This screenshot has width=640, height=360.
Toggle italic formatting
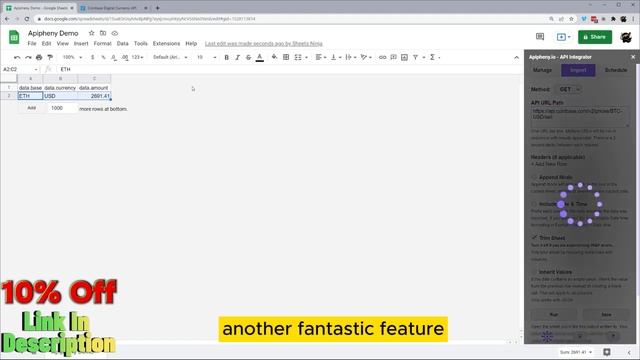[x=237, y=58]
